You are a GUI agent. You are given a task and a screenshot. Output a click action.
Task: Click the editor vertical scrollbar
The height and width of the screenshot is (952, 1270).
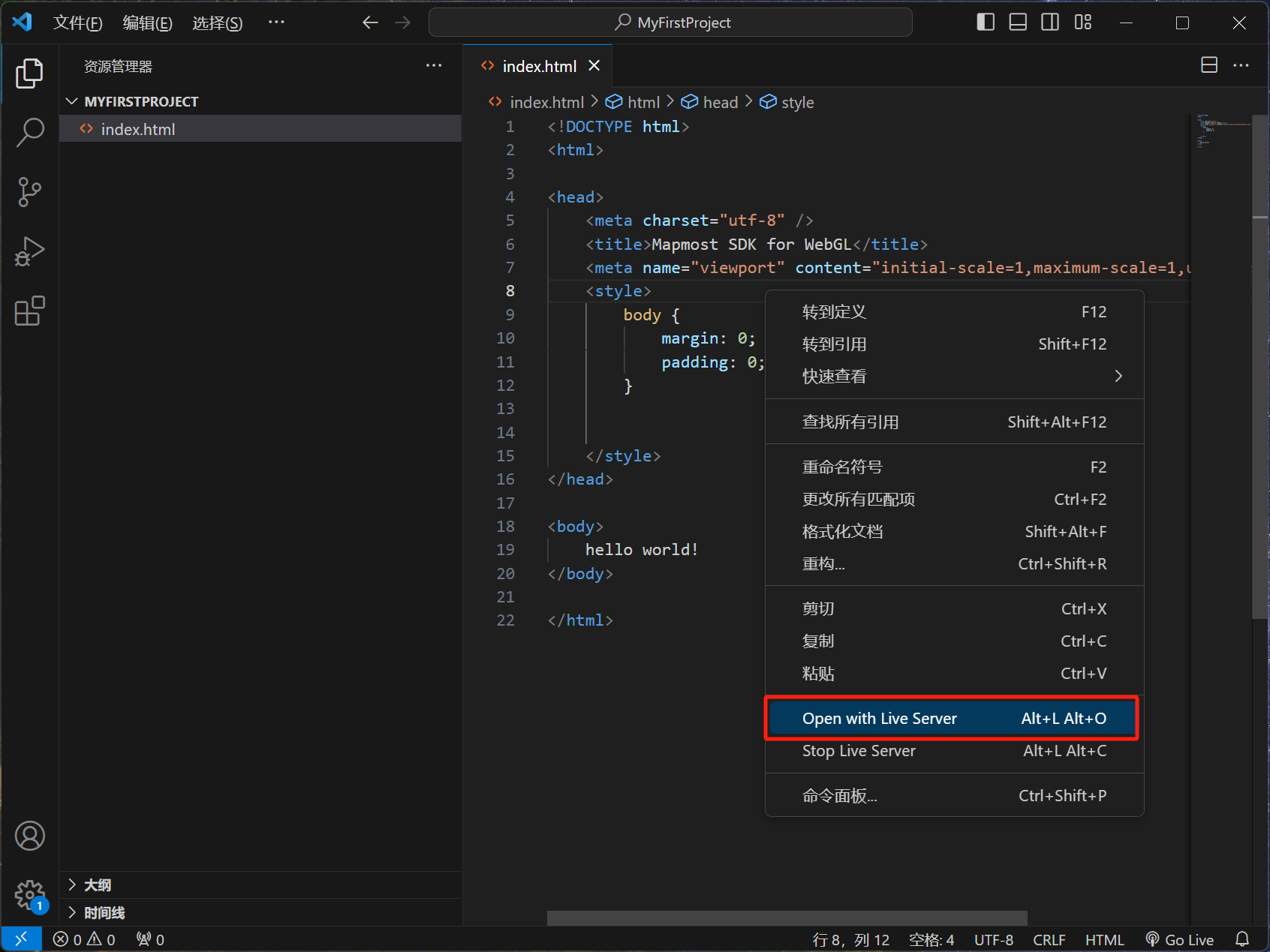click(1260, 368)
